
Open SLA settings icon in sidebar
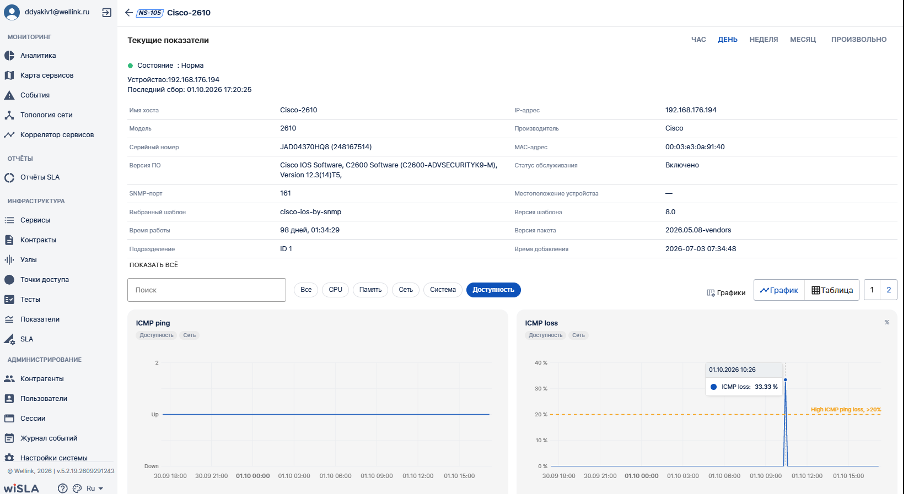(9, 339)
